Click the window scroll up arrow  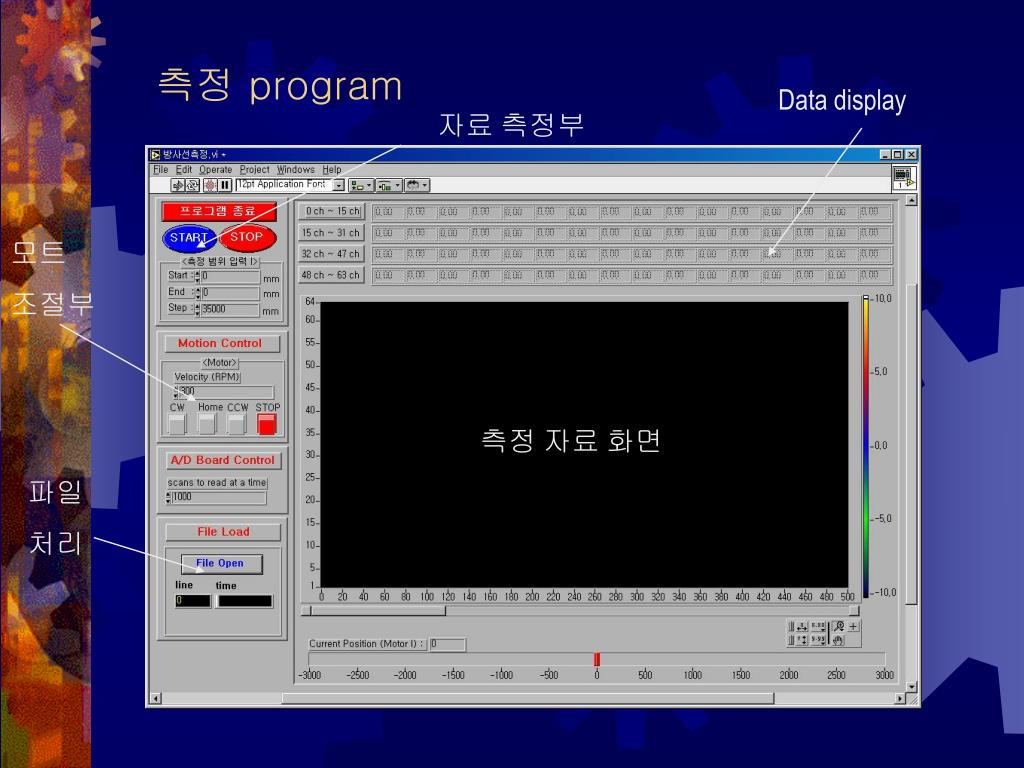pos(912,200)
